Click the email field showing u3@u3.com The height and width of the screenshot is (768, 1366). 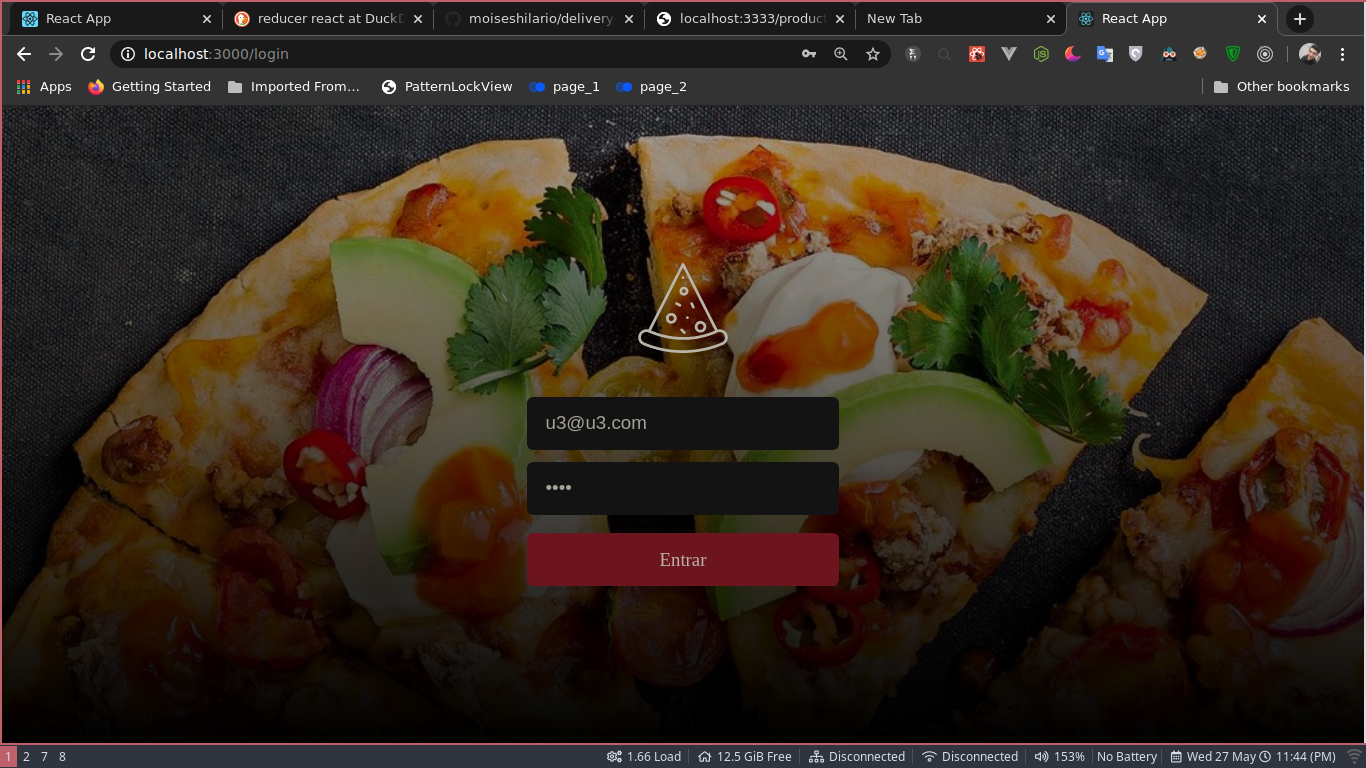(683, 423)
